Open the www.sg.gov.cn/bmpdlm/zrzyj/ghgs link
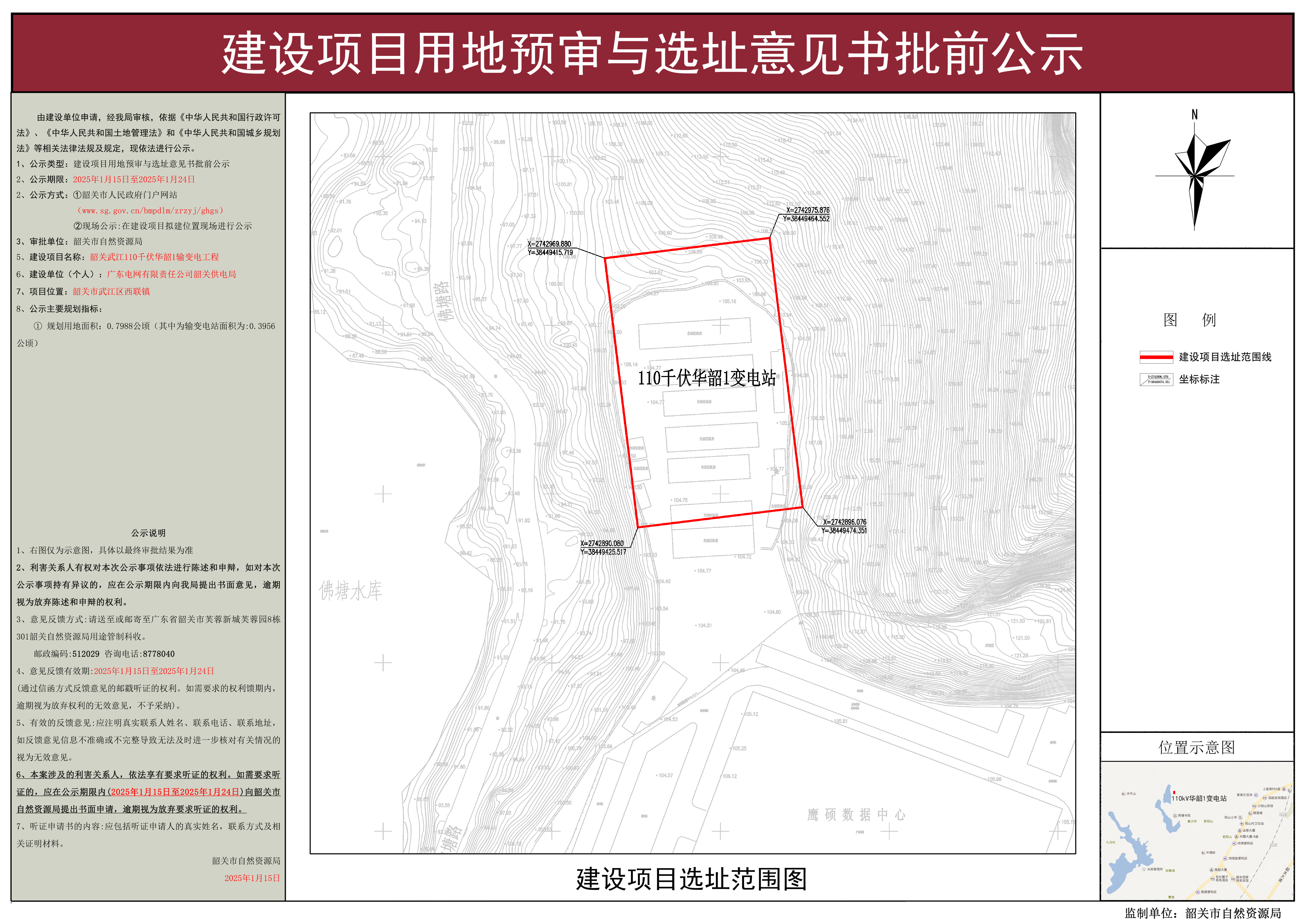This screenshot has height=924, width=1306. coord(150,211)
